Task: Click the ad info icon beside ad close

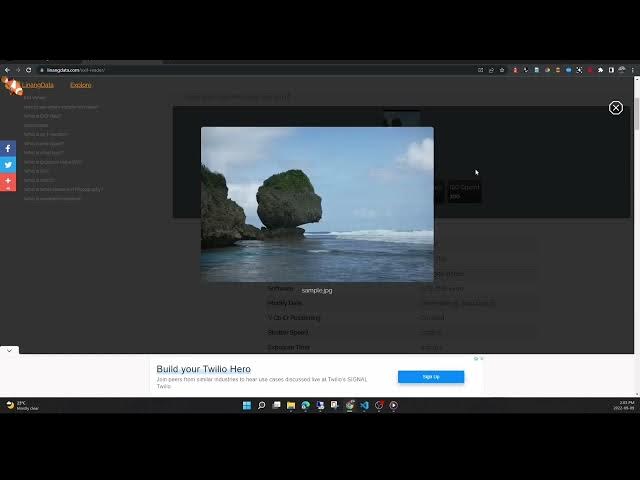Action: pos(476,358)
